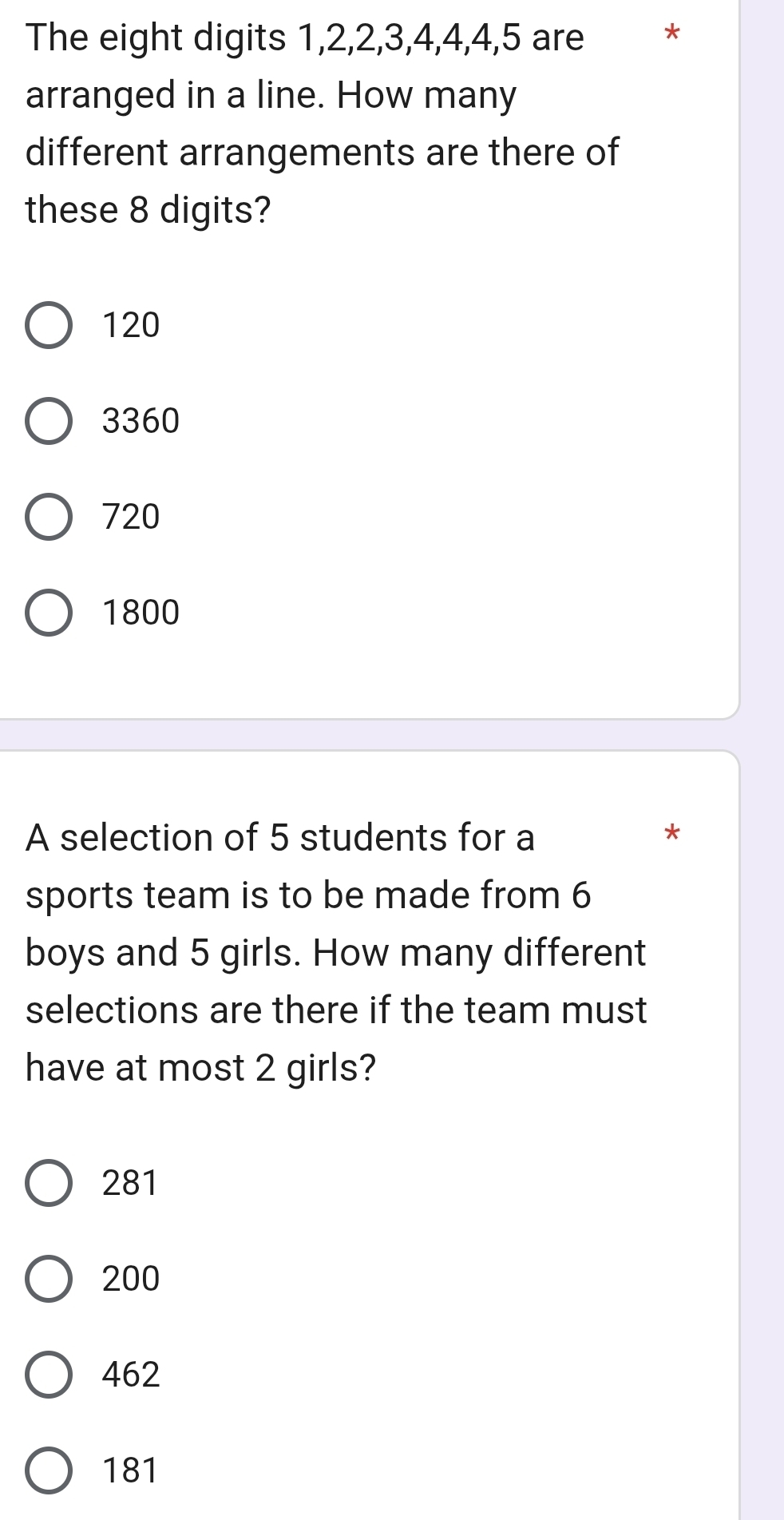Click the '181' answer label text
The height and width of the screenshot is (1520, 784).
tap(131, 1470)
